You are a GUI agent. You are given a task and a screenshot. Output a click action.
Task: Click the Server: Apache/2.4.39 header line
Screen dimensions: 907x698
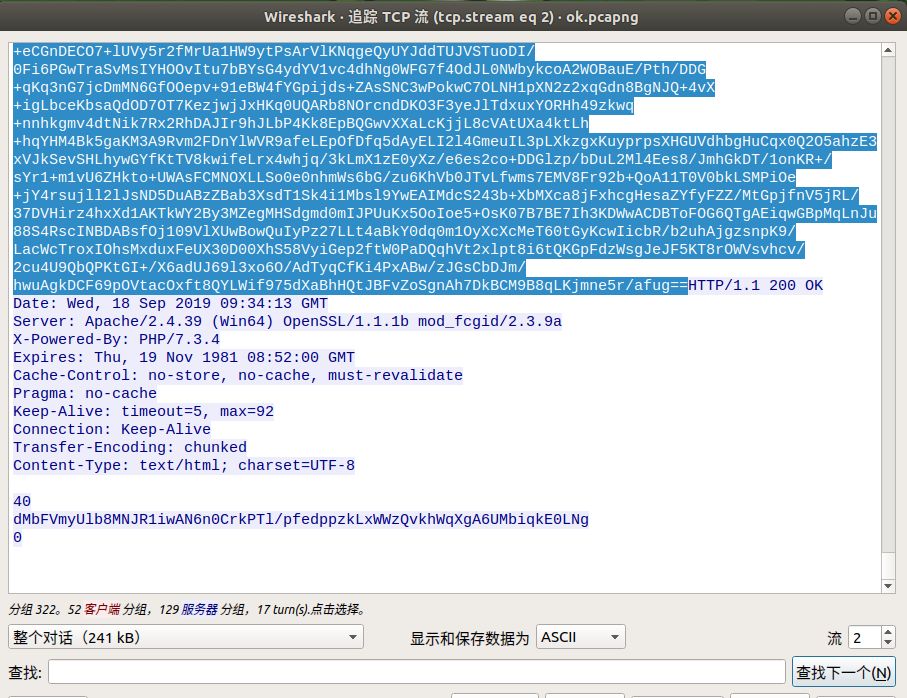pos(287,322)
